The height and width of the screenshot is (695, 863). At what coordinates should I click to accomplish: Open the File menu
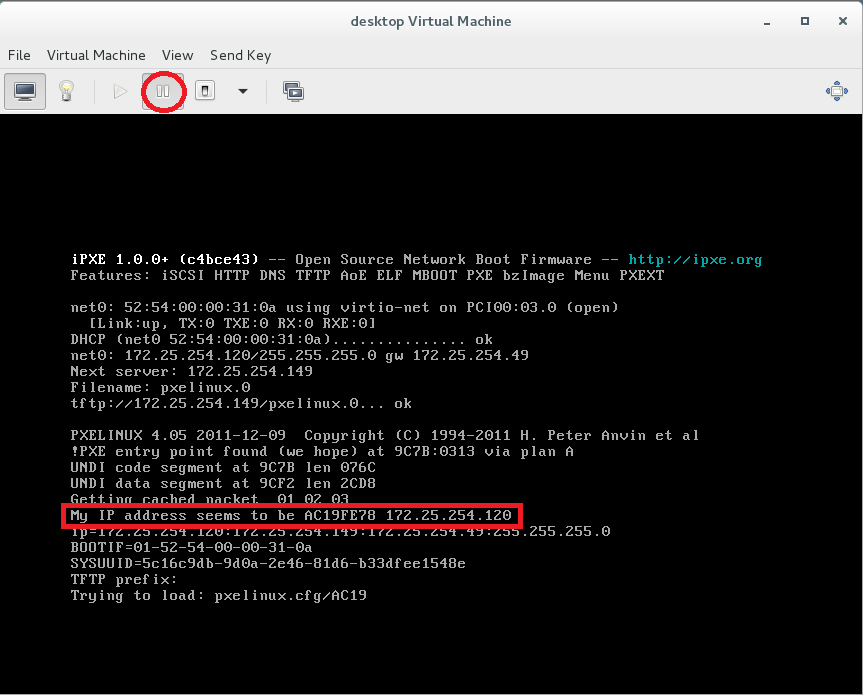click(x=19, y=55)
